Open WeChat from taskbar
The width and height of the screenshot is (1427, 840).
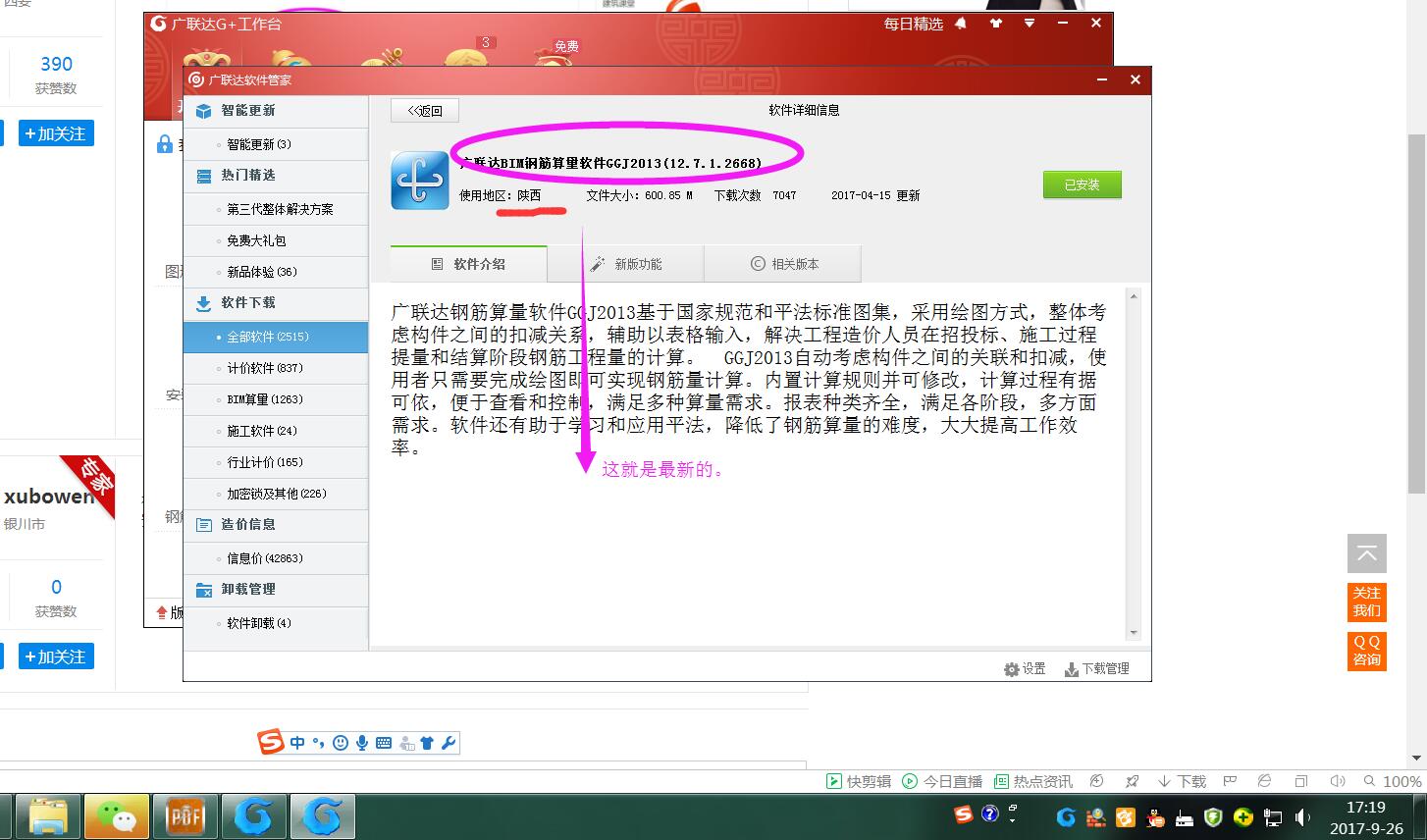(x=117, y=815)
